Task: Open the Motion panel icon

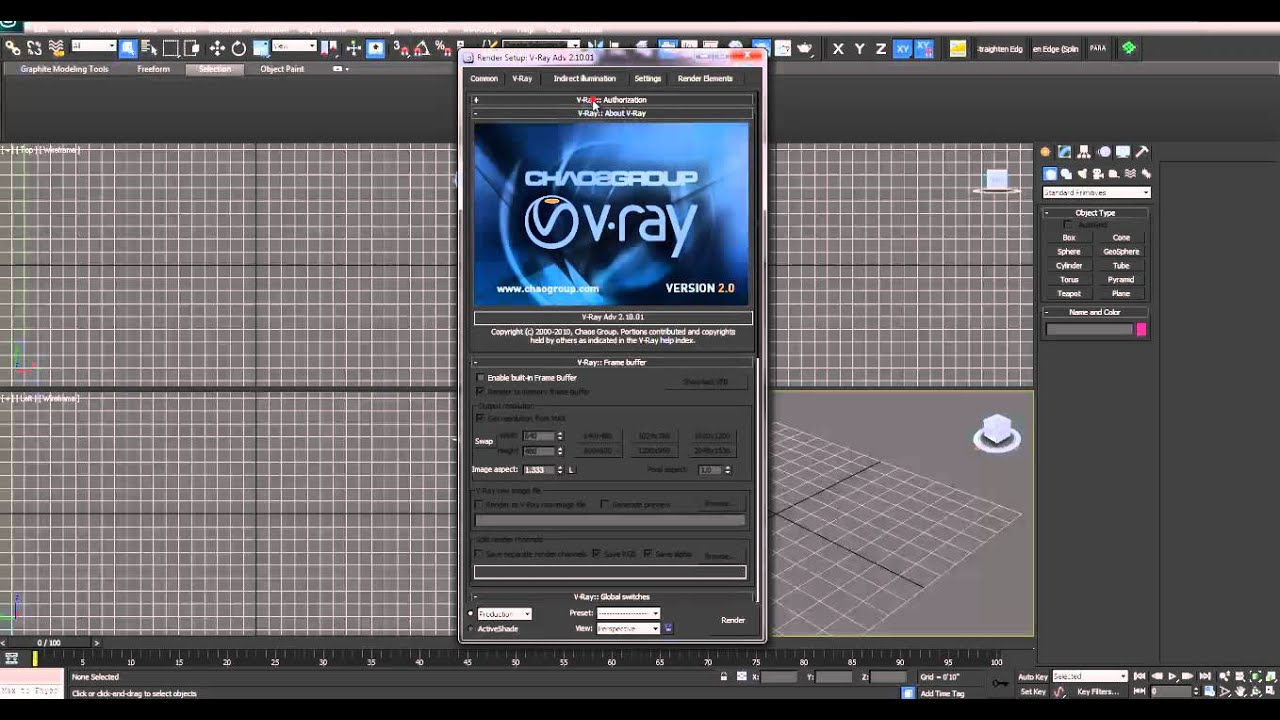Action: coord(1104,152)
